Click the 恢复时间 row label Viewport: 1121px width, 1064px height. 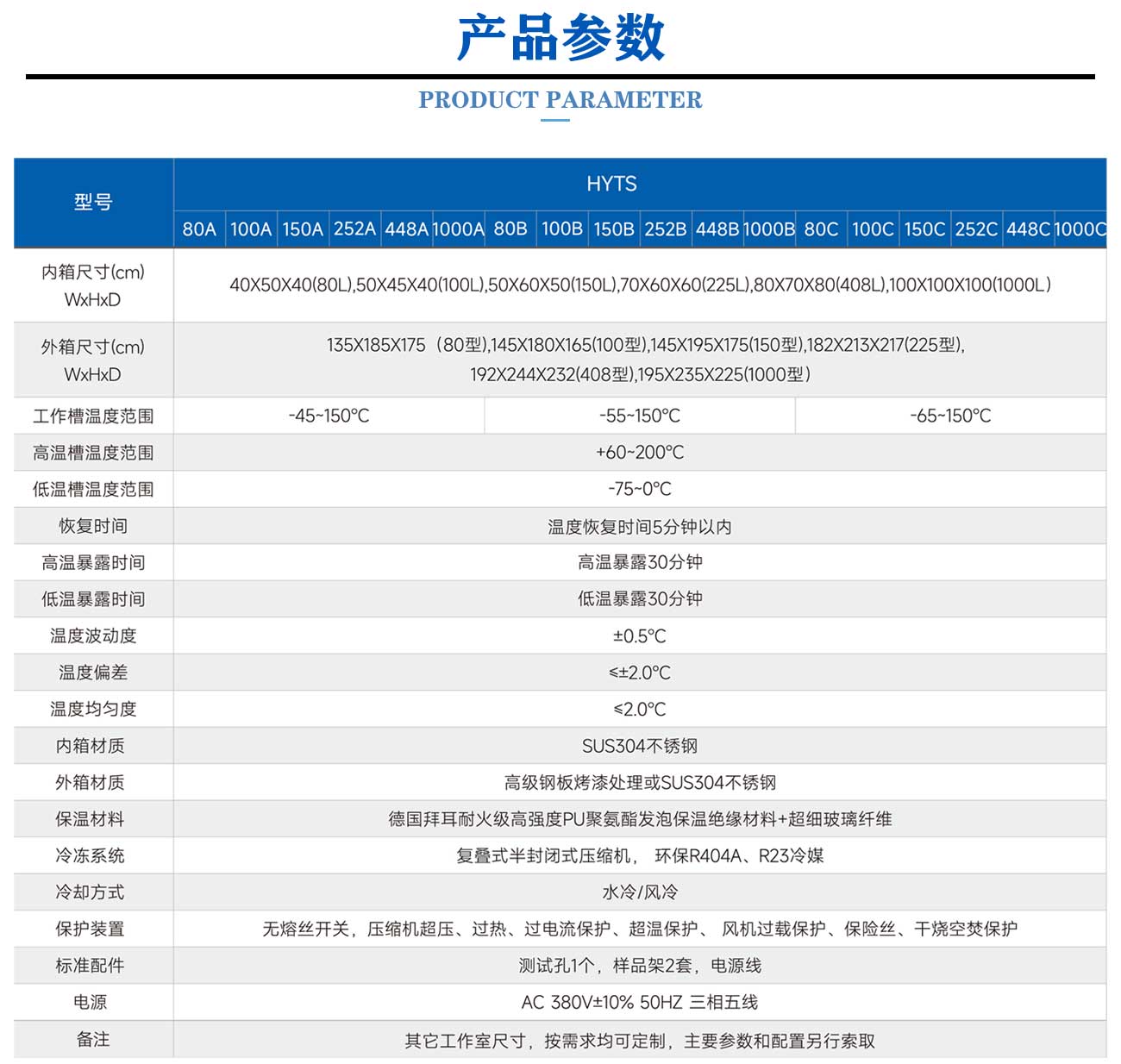click(93, 526)
